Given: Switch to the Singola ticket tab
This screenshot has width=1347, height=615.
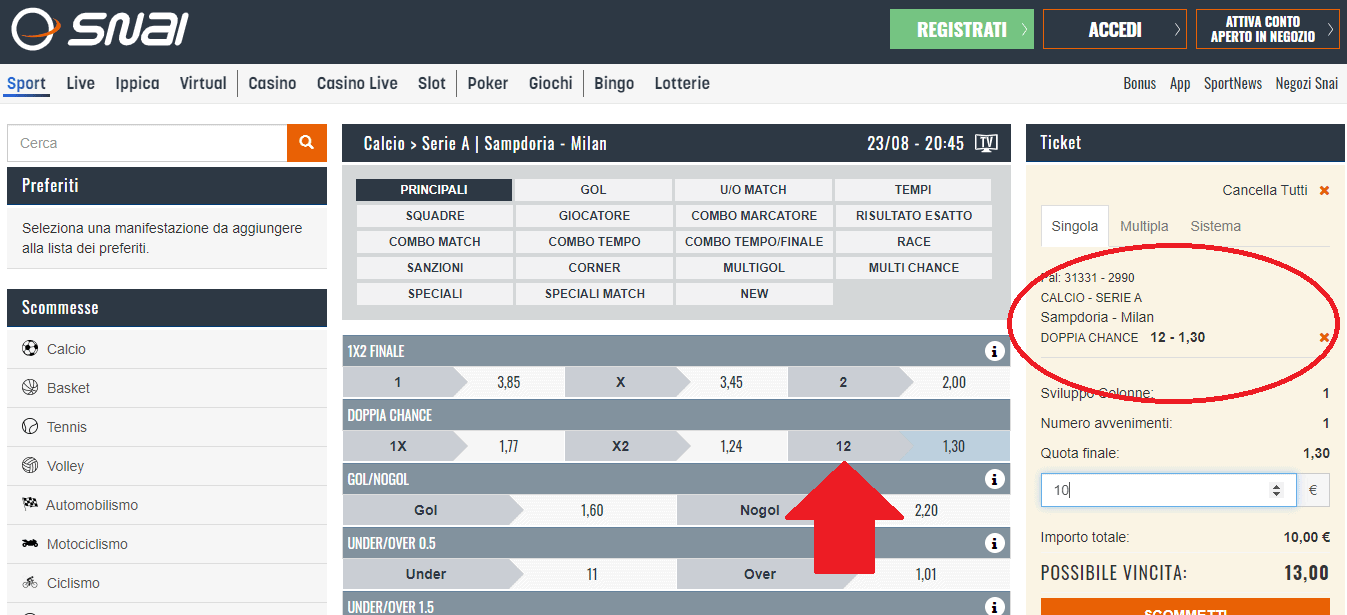Looking at the screenshot, I should (x=1075, y=226).
